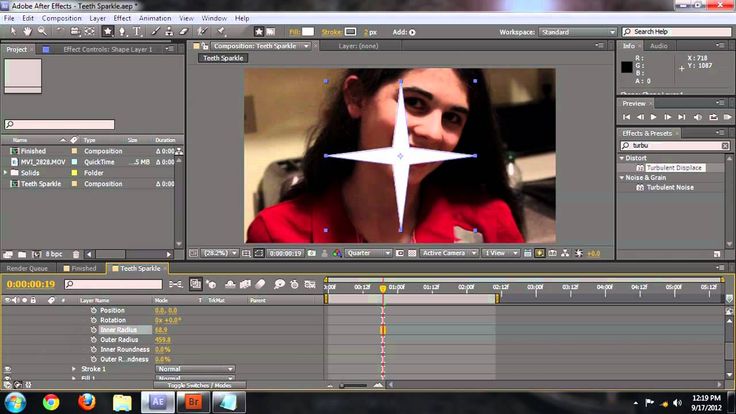
Task: Toggle Position stopwatch keyframing
Action: [x=93, y=310]
